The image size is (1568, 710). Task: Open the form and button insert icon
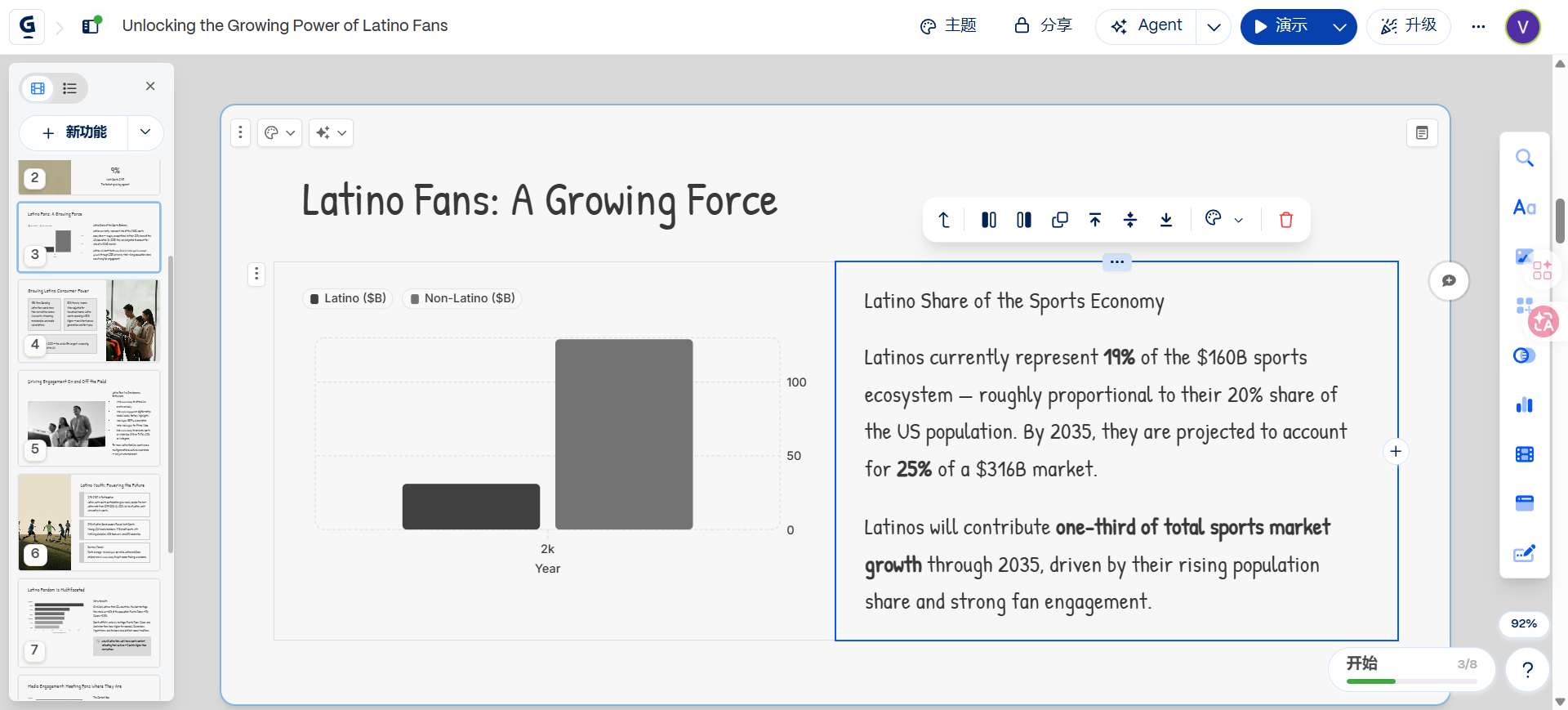(x=1524, y=553)
